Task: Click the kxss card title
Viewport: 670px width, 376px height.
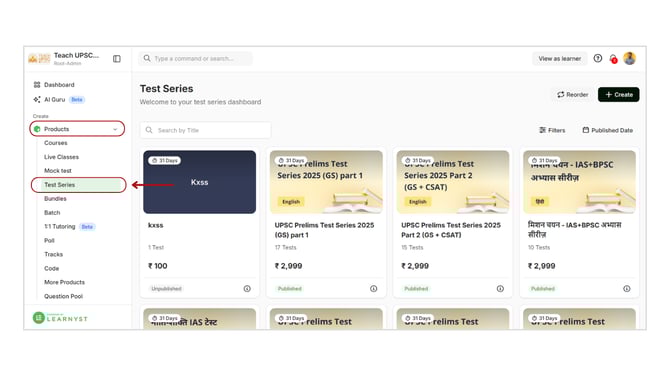Action: [x=156, y=225]
